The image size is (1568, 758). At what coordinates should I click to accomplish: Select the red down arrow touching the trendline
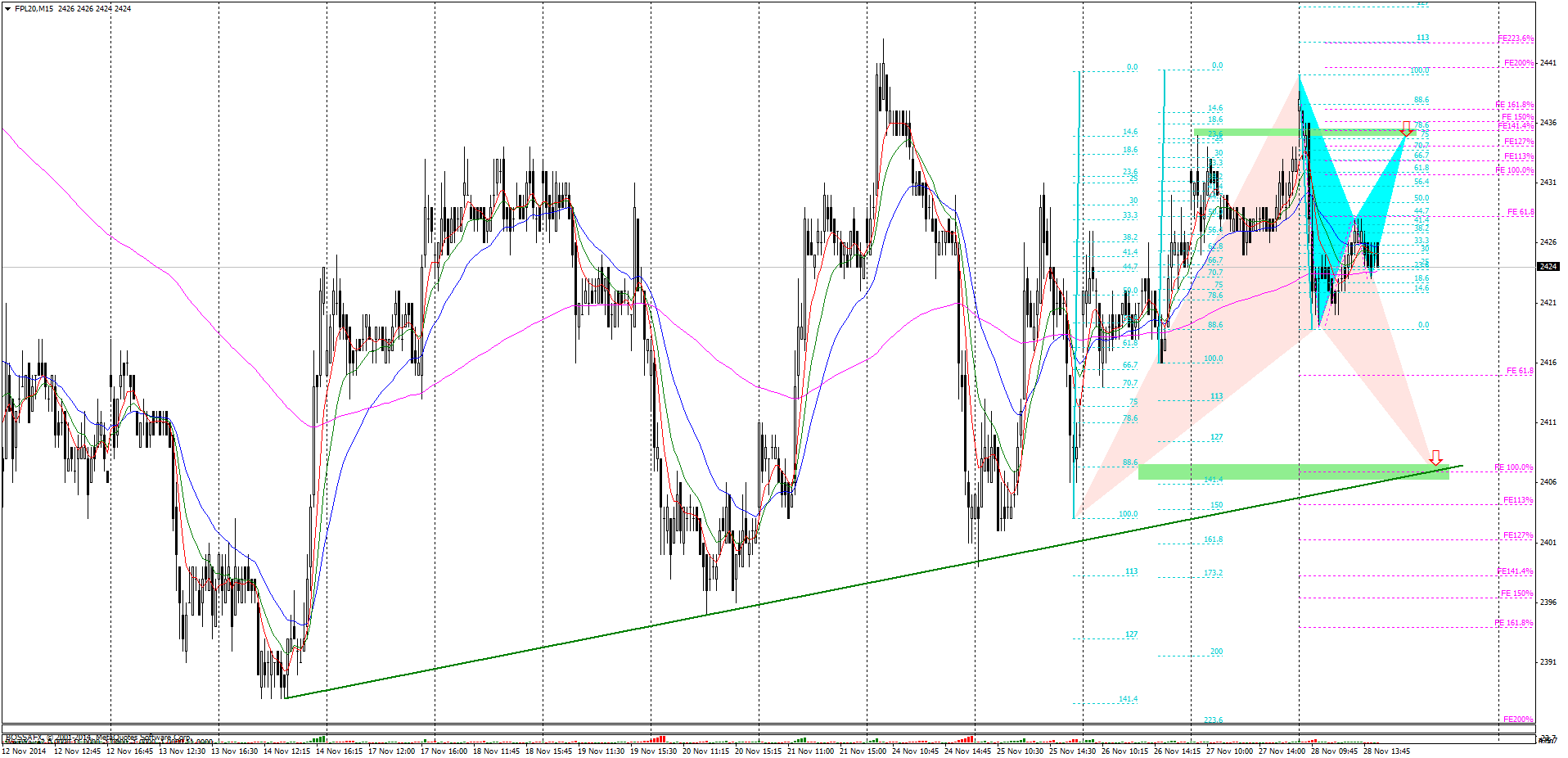point(1435,458)
